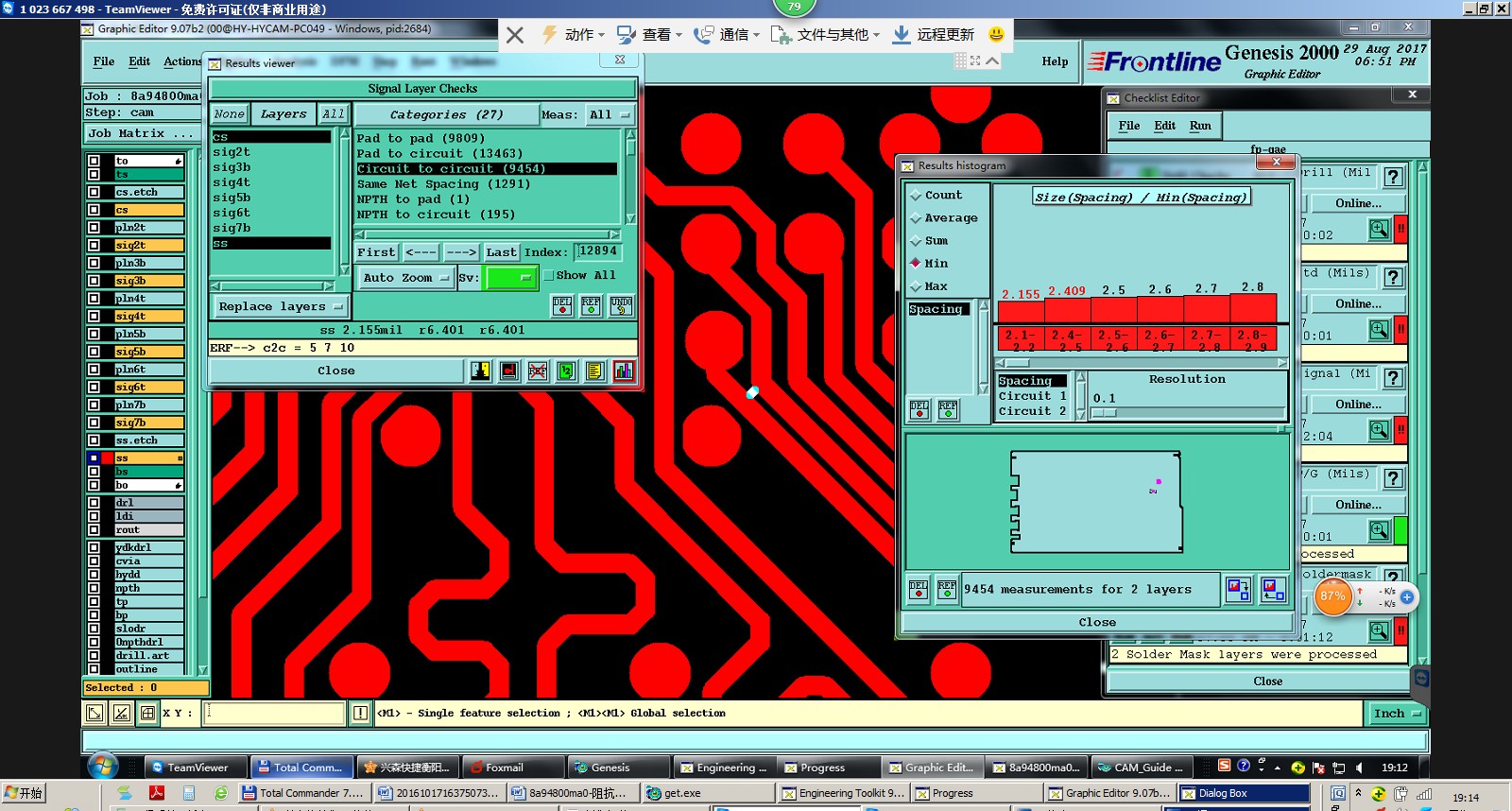Select Count radio option
This screenshot has height=811, width=1512.
click(x=915, y=196)
